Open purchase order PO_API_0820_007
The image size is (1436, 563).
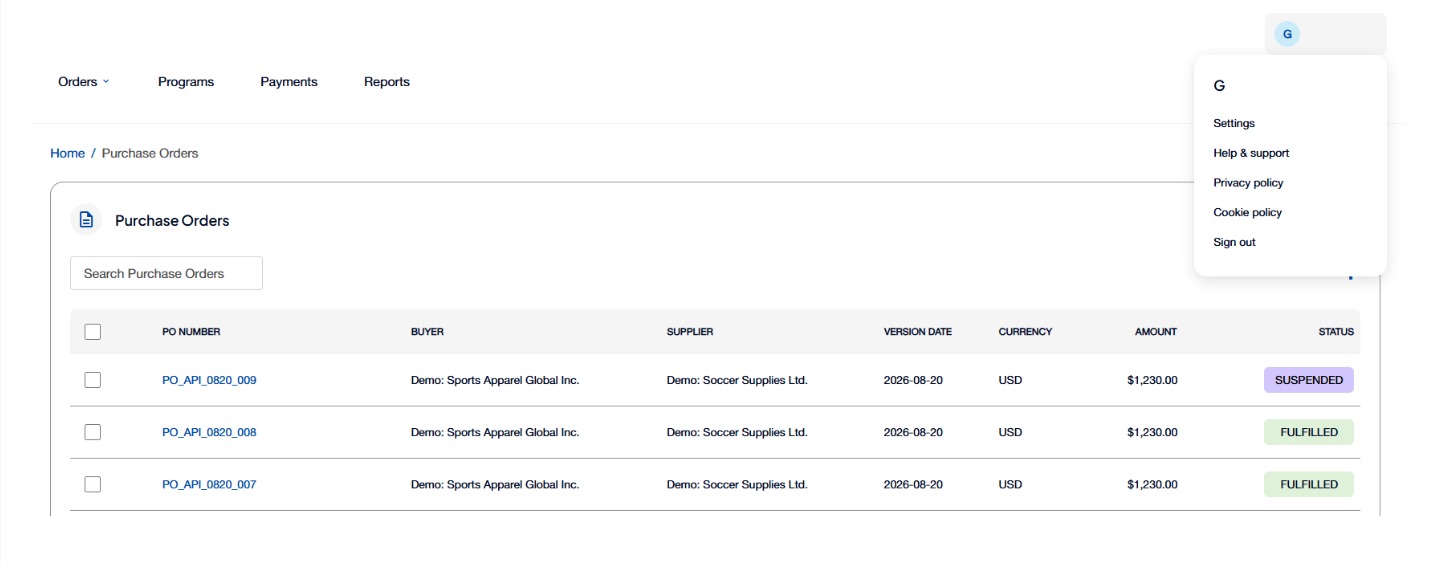(209, 484)
